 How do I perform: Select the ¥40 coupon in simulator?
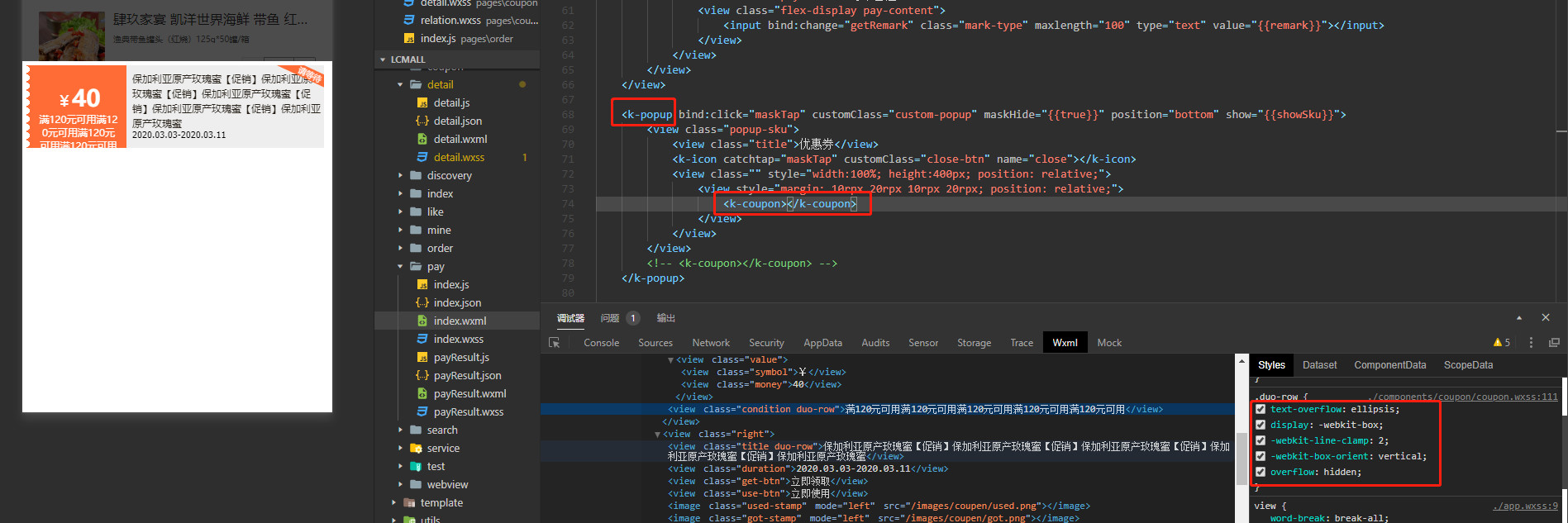[176, 107]
